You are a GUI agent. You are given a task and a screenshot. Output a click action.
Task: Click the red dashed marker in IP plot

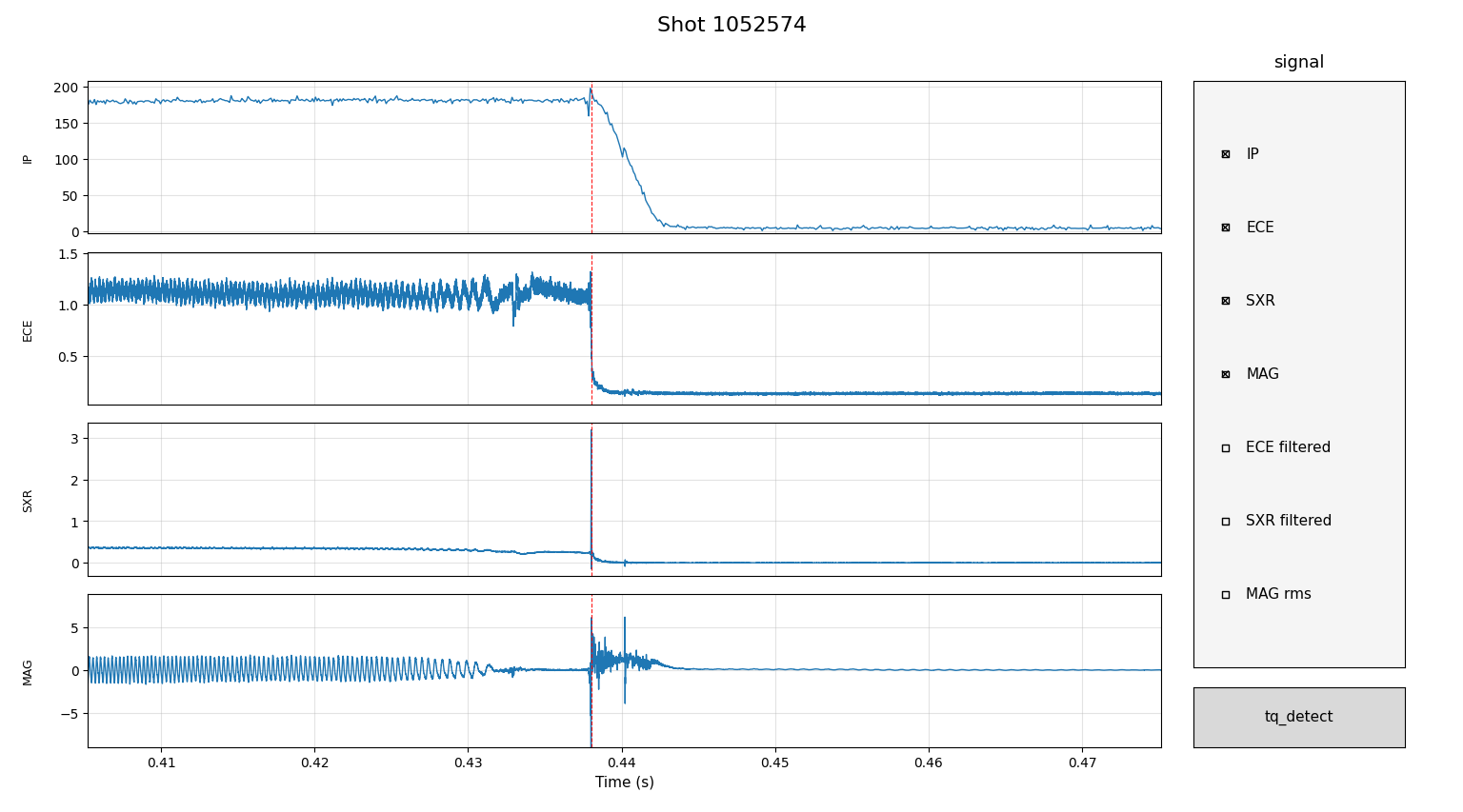[591, 190]
